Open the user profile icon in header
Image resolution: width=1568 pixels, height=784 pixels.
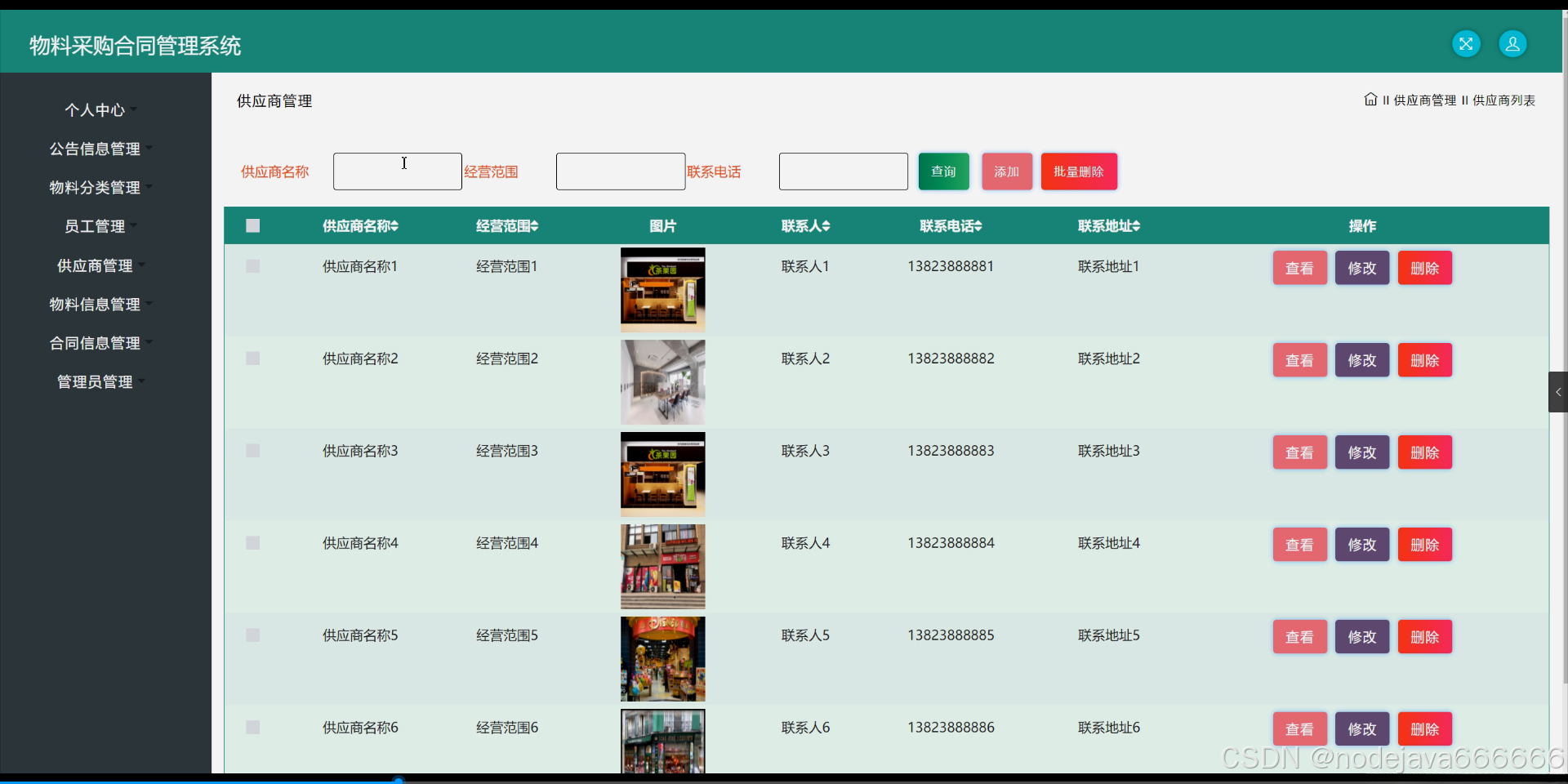click(1512, 44)
